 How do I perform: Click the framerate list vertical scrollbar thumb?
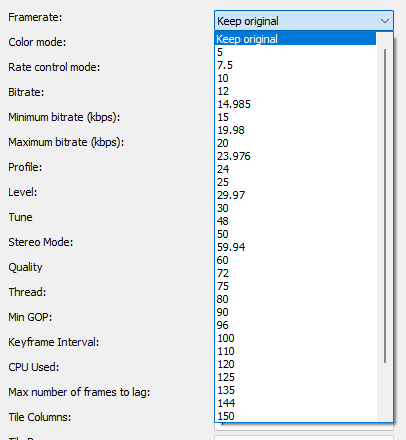pos(385,206)
